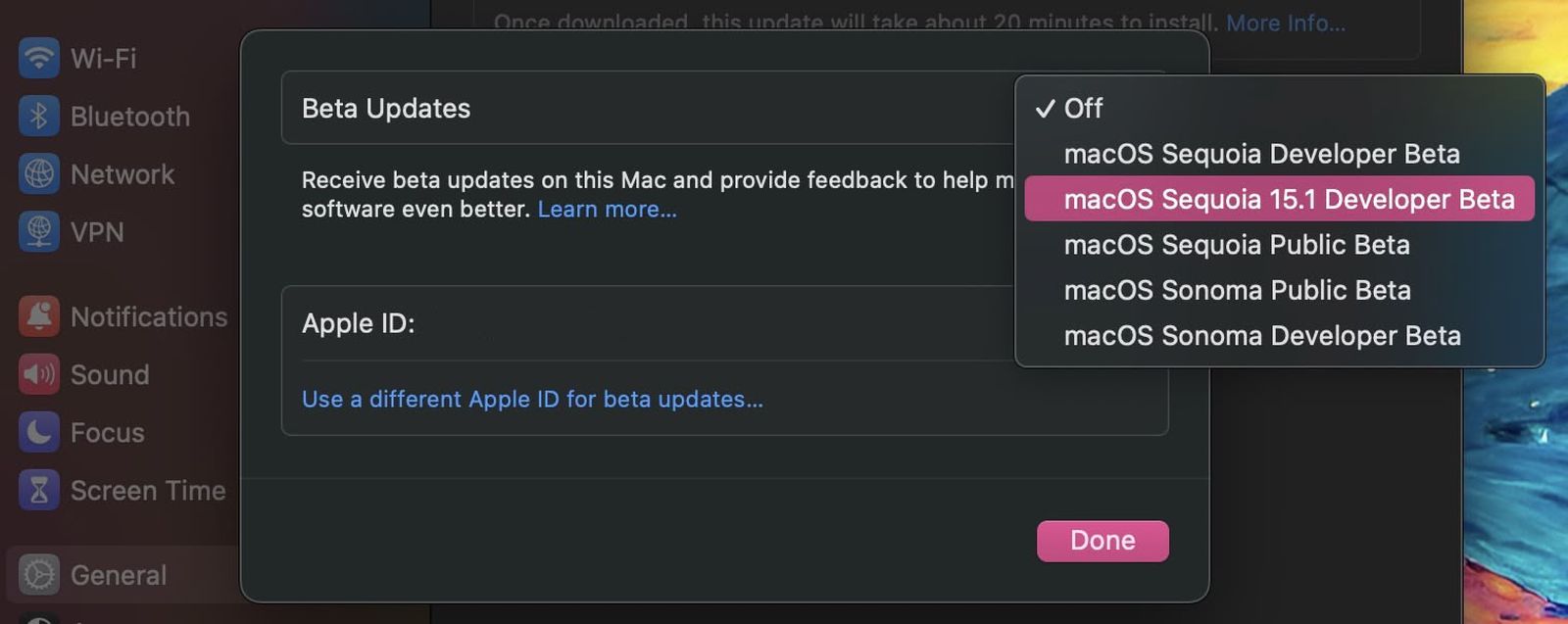The image size is (1568, 624).
Task: Pick macOS Sonoma Public Beta from the menu
Action: [1239, 290]
